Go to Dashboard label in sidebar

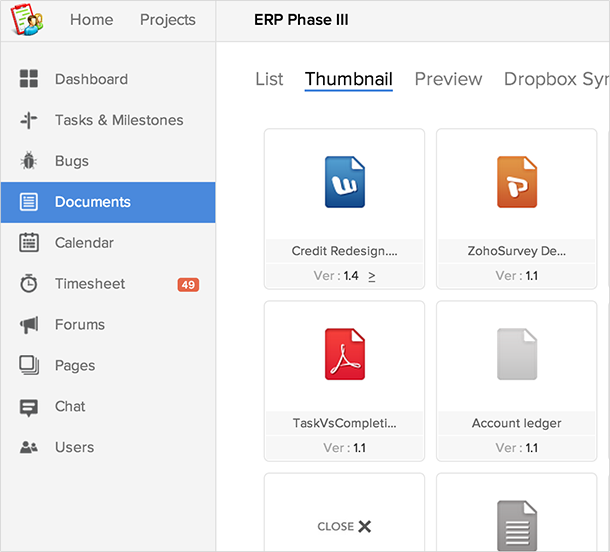91,79
